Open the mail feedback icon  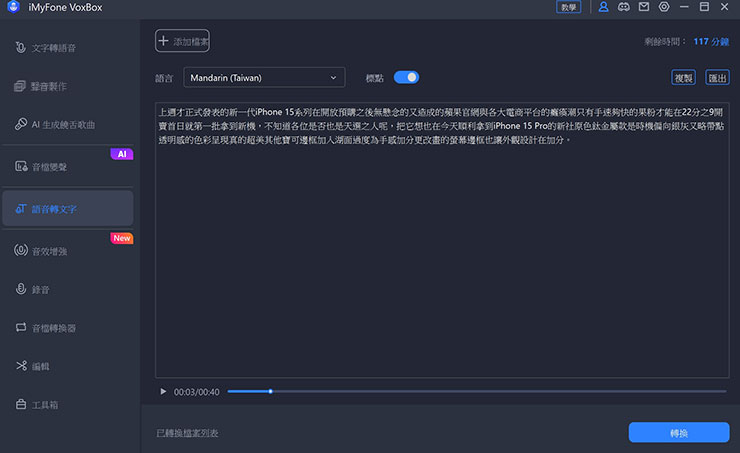[x=644, y=7]
